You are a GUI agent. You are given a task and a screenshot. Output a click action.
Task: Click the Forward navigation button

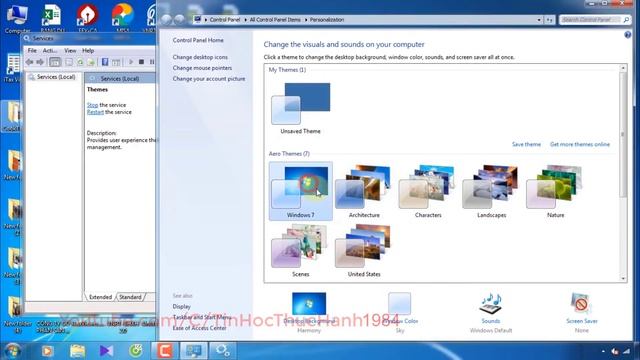click(x=179, y=19)
